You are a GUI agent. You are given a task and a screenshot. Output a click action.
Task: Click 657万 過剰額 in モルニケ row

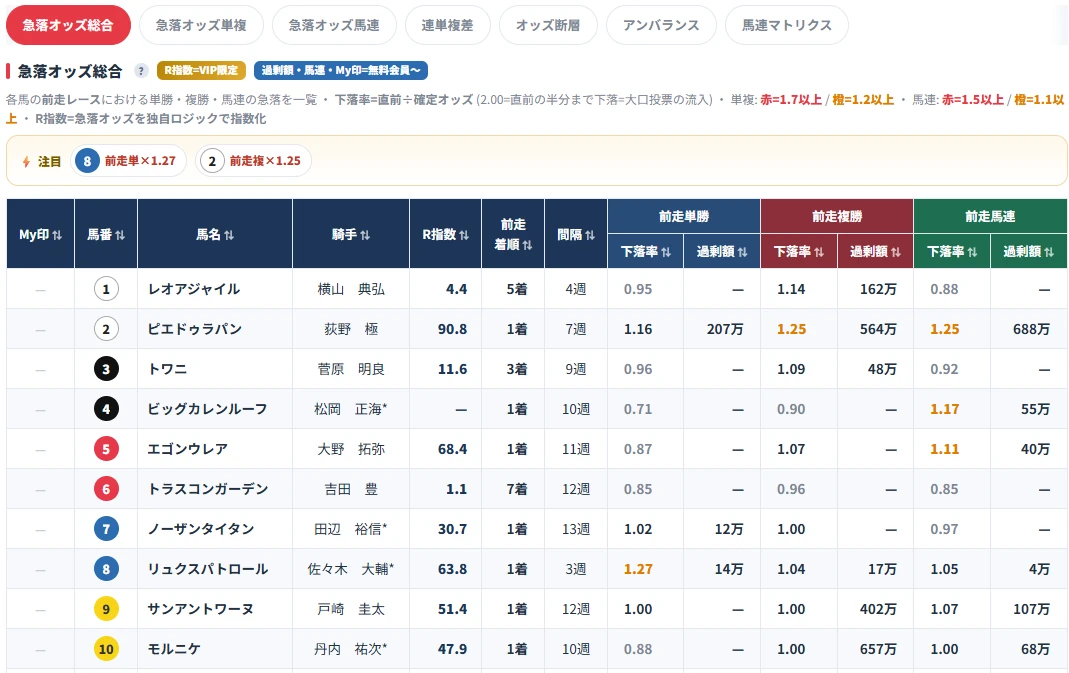coord(878,649)
